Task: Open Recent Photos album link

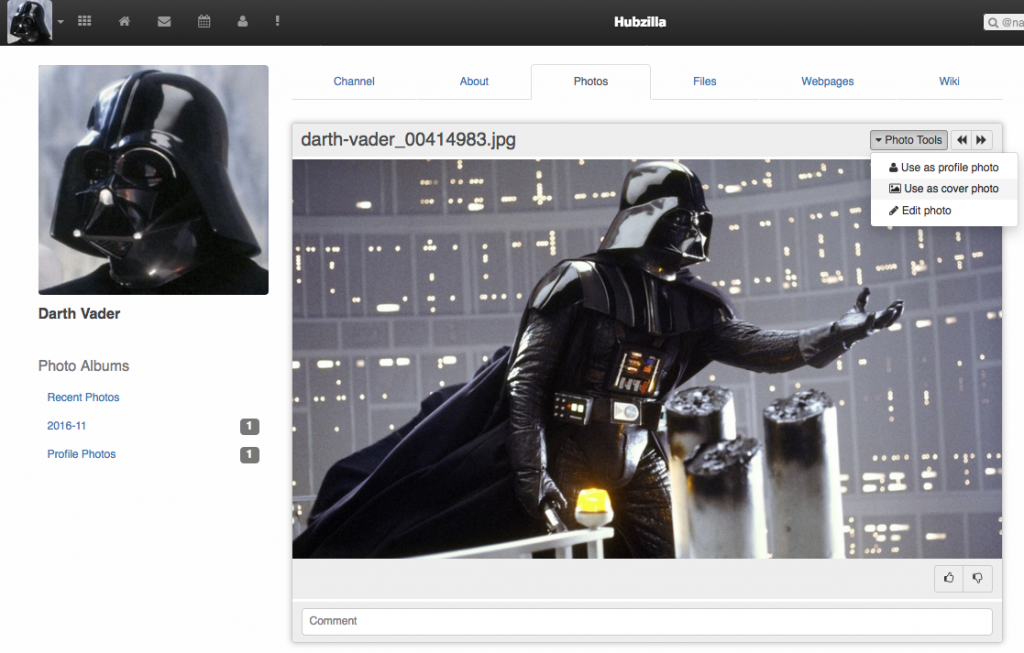Action: [x=83, y=397]
